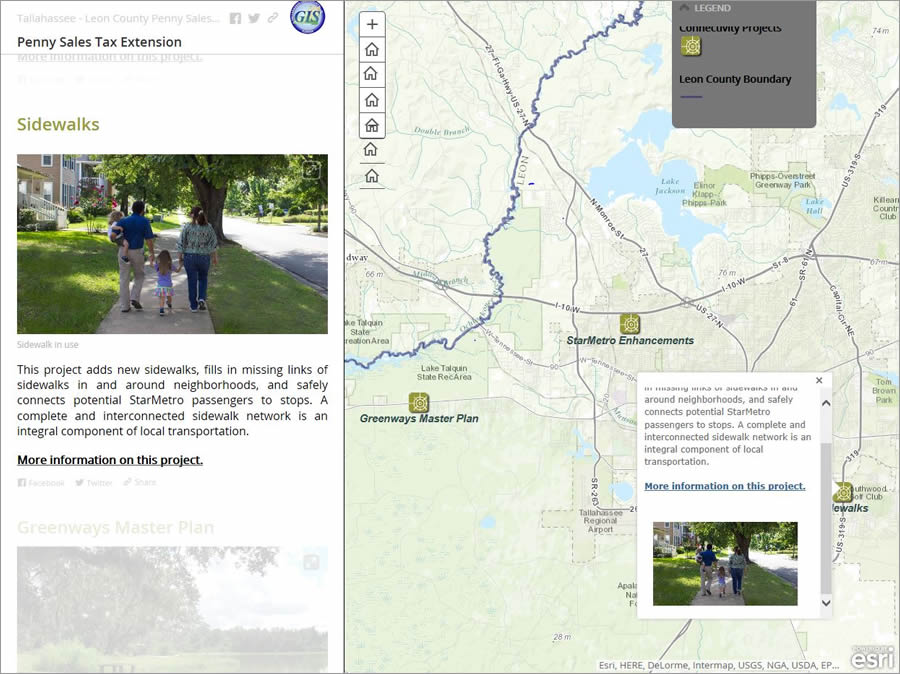Click the Share option under the sidewalk description
The height and width of the screenshot is (674, 900).
click(x=139, y=482)
